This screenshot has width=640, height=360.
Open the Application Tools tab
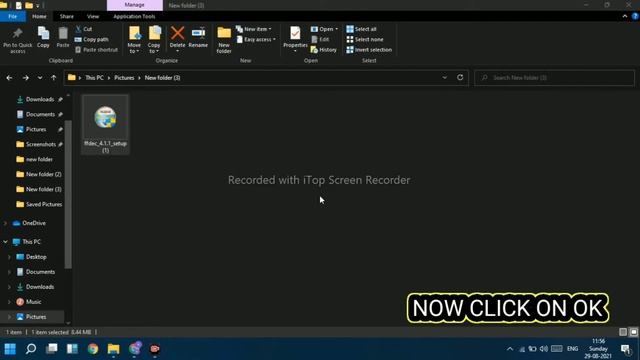click(134, 16)
